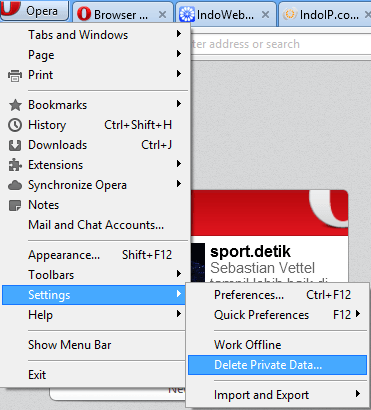Open Notes from the menu
Screen dimensions: 371x410
pyautogui.click(x=95, y=205)
